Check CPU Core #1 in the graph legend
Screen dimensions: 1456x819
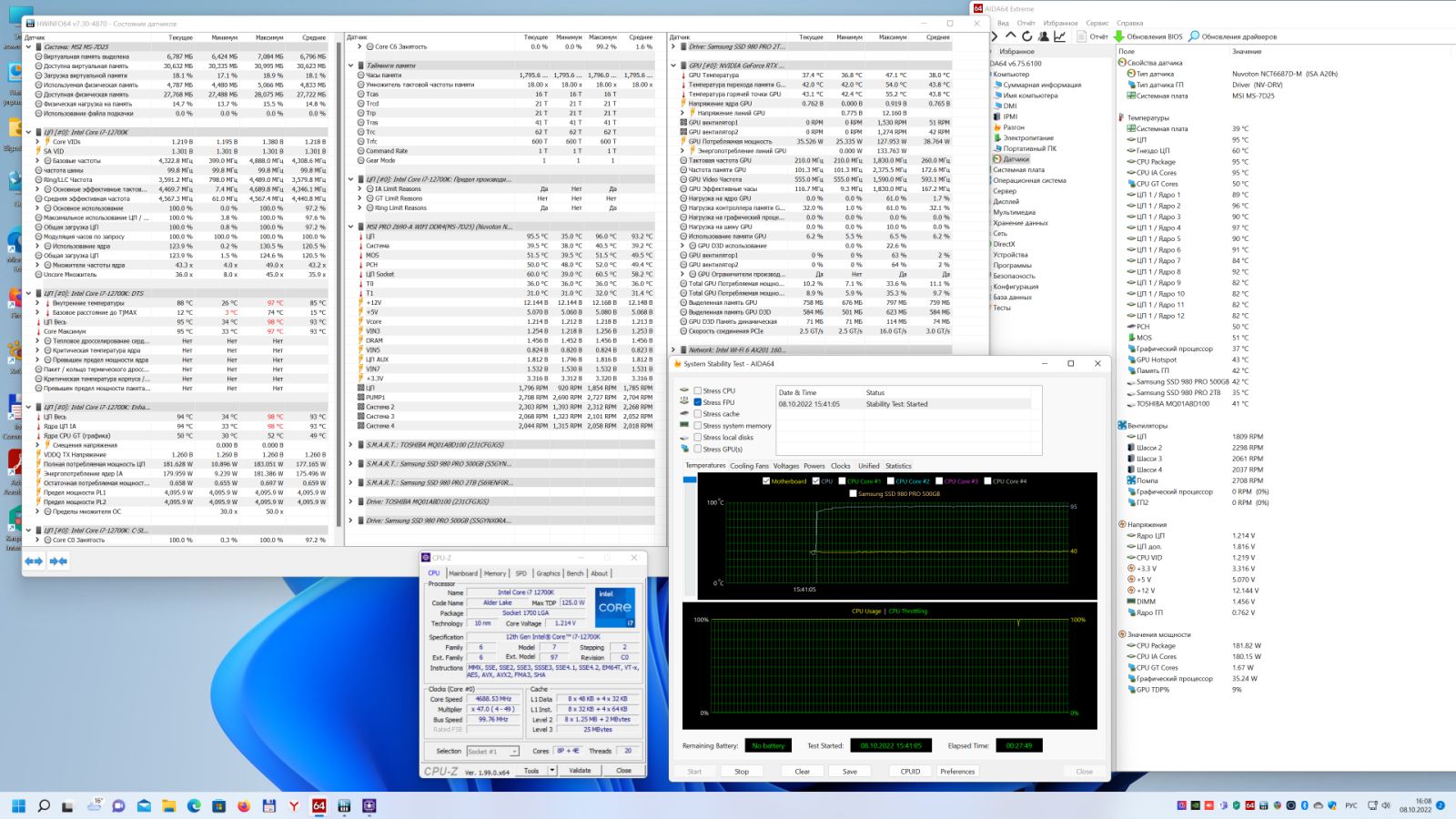(x=843, y=481)
